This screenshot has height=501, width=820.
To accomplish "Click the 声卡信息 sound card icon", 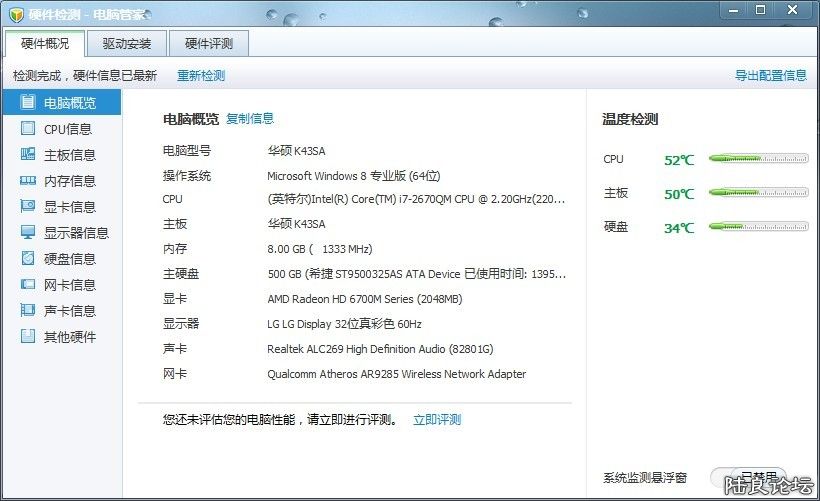I will click(28, 311).
